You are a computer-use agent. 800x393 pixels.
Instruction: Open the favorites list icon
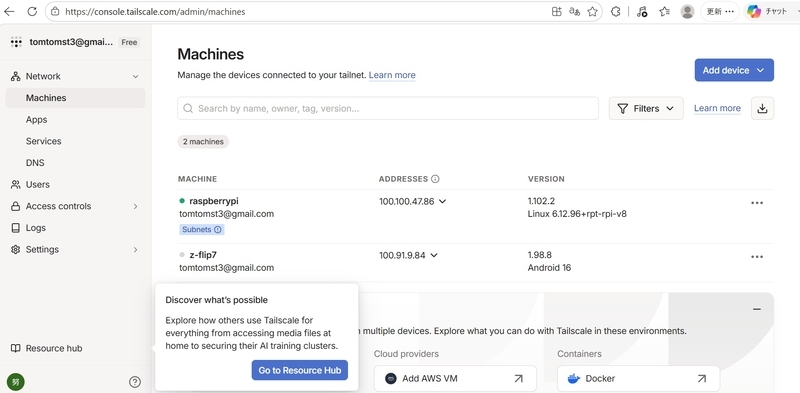(664, 11)
